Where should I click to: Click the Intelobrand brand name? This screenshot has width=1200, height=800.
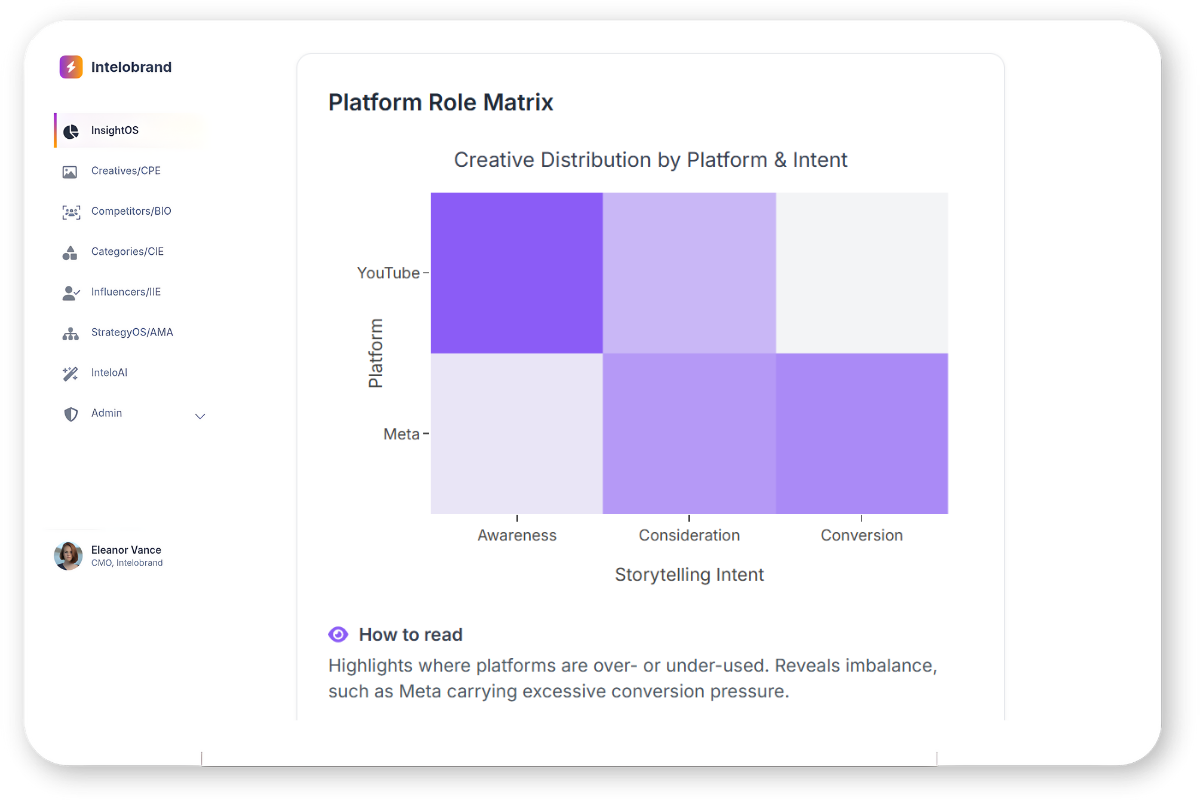pyautogui.click(x=131, y=67)
